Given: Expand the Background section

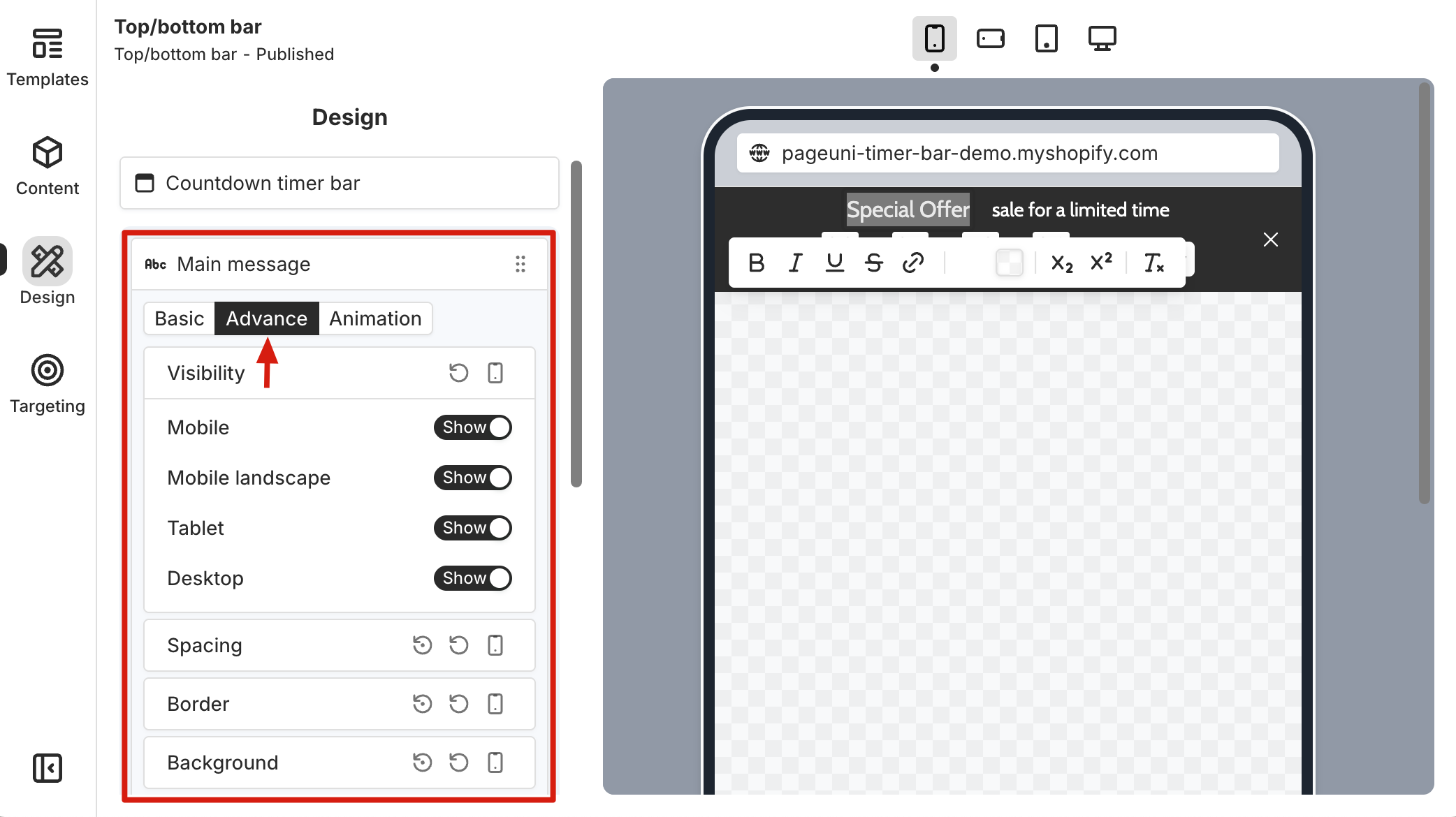Looking at the screenshot, I should coord(340,763).
